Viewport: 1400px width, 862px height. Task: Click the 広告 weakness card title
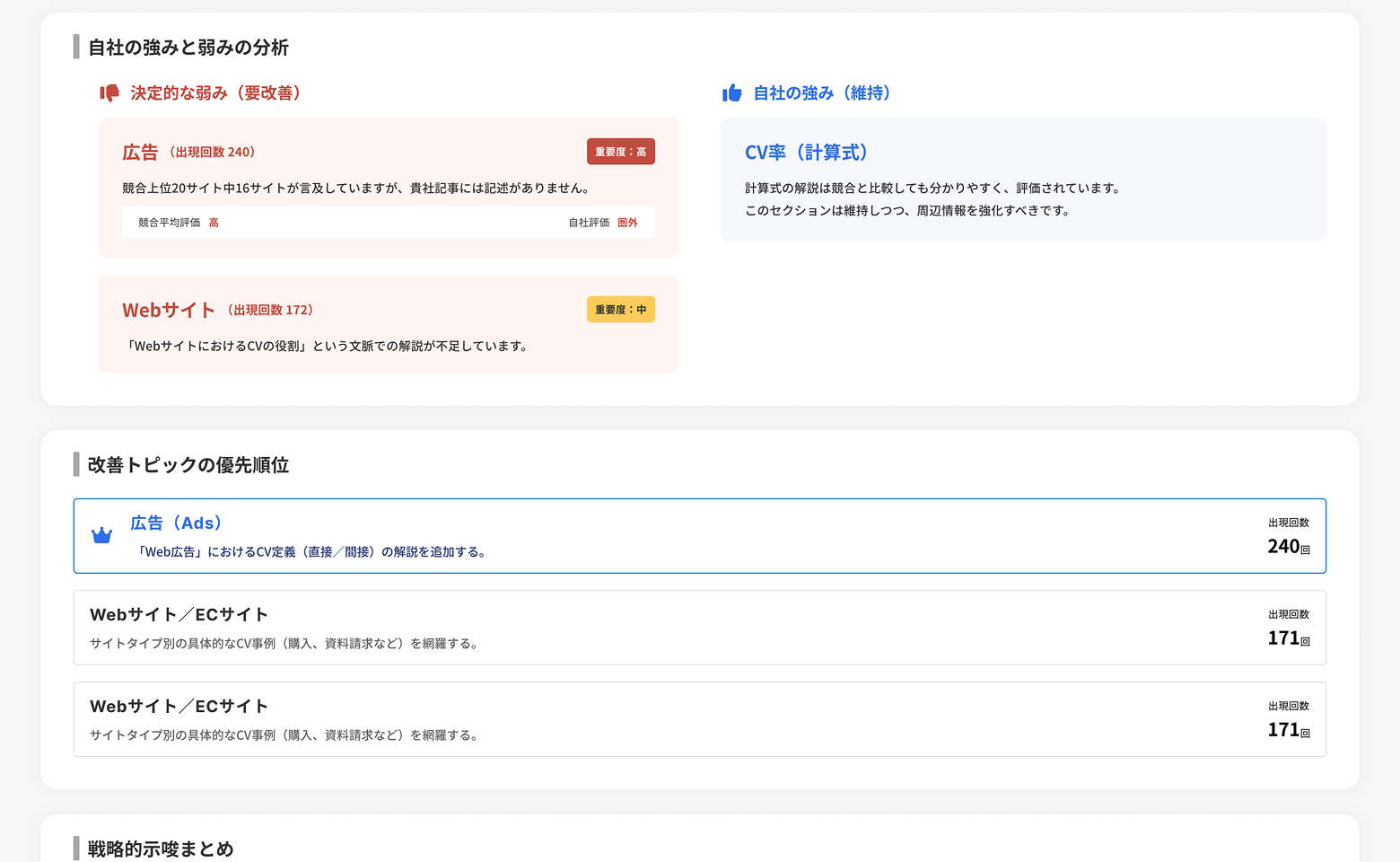140,153
